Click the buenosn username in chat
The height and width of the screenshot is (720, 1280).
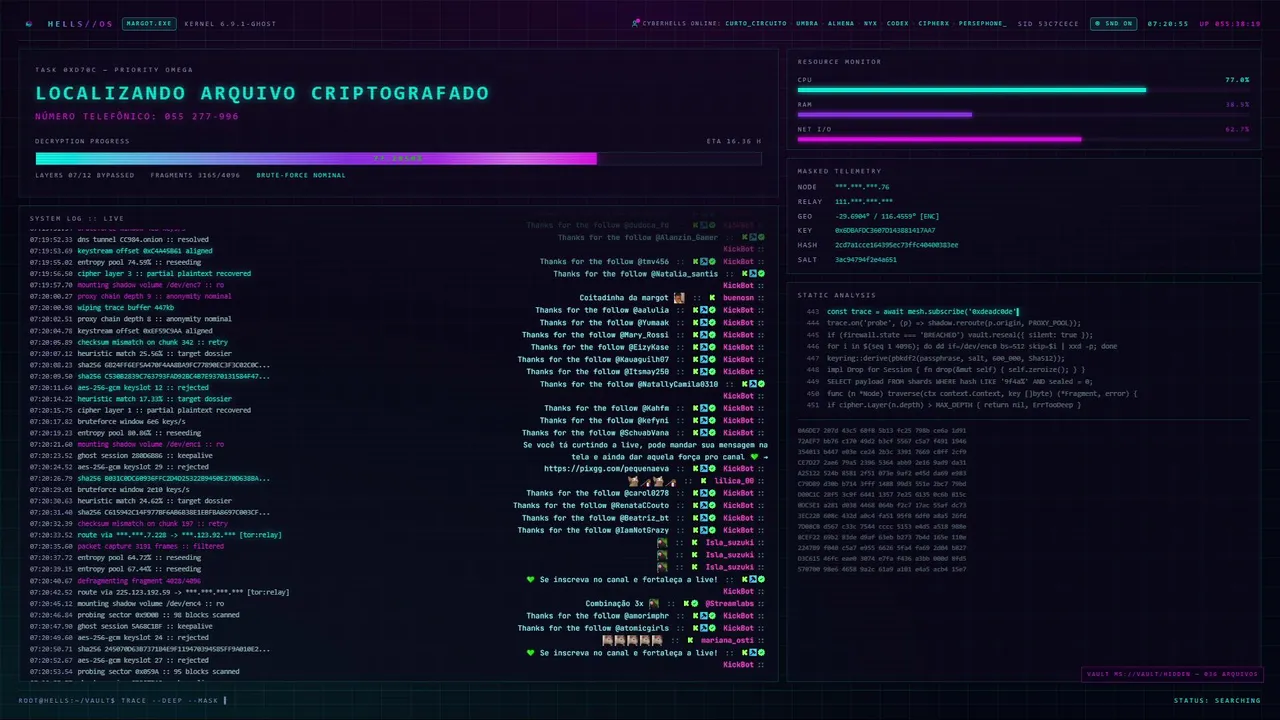click(738, 298)
